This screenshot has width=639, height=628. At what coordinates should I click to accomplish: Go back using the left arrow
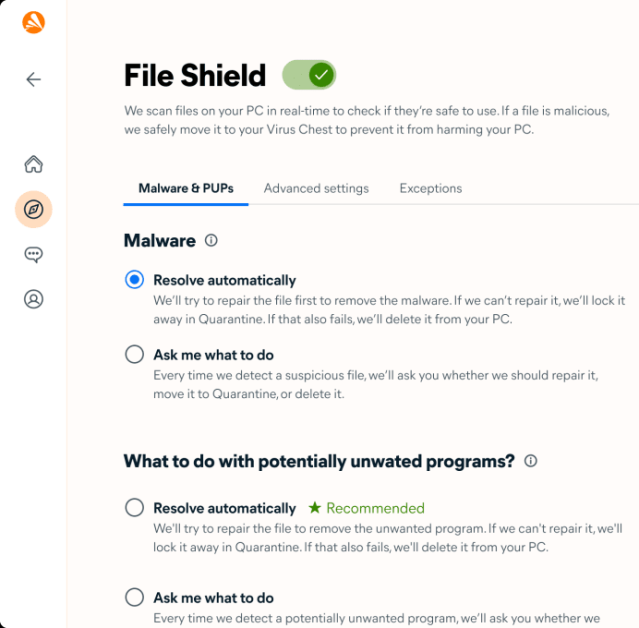33,79
